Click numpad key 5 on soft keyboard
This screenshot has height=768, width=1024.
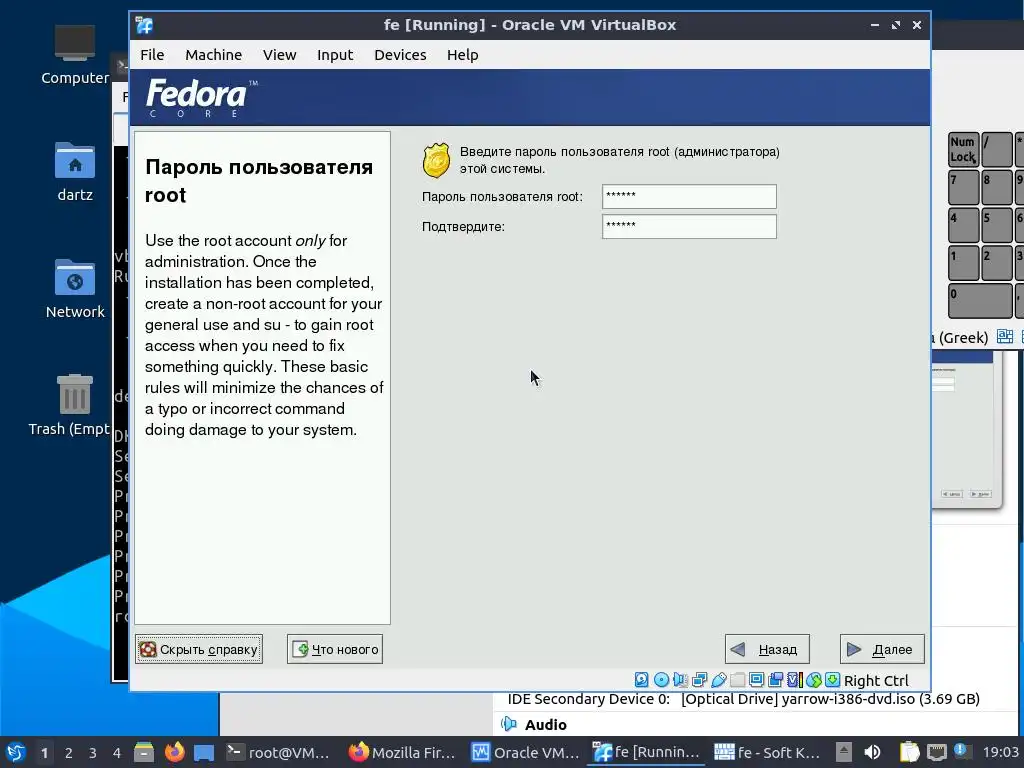[997, 225]
